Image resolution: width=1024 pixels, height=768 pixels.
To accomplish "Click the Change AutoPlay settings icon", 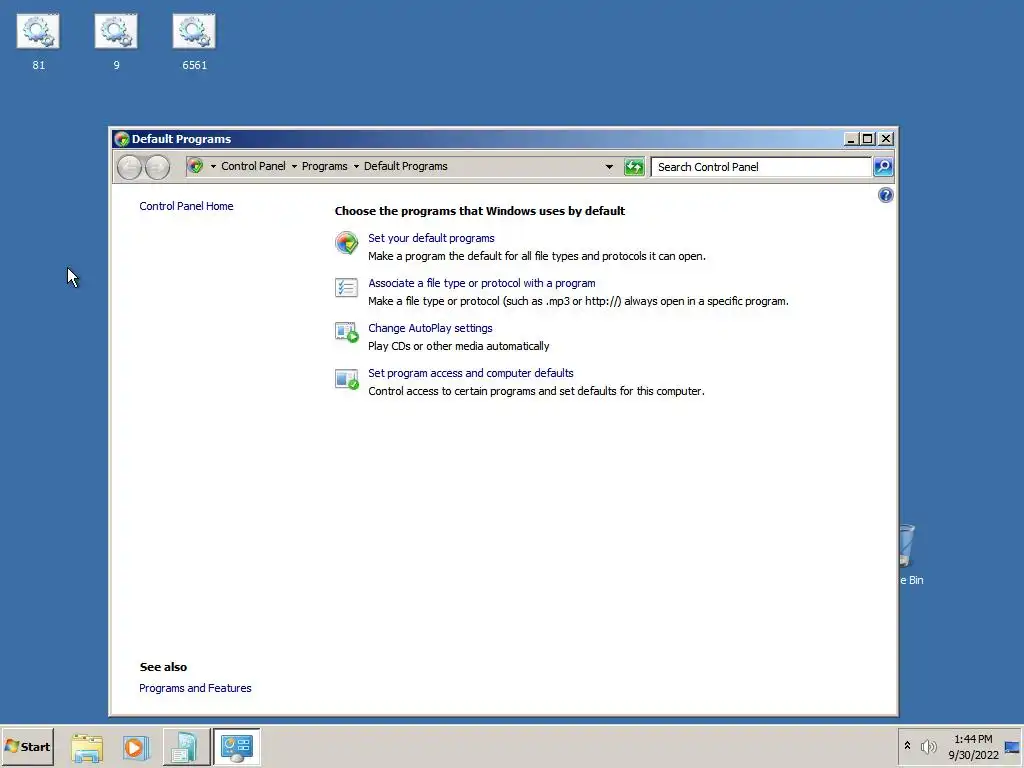I will click(346, 332).
